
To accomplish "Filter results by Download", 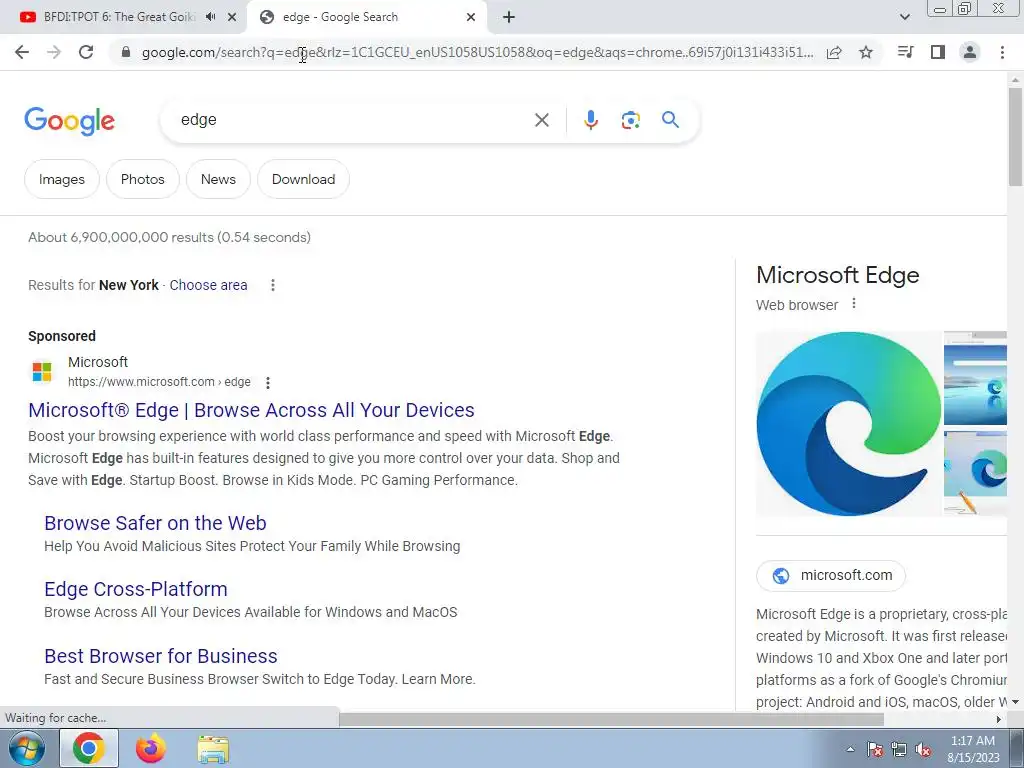I will tap(304, 179).
